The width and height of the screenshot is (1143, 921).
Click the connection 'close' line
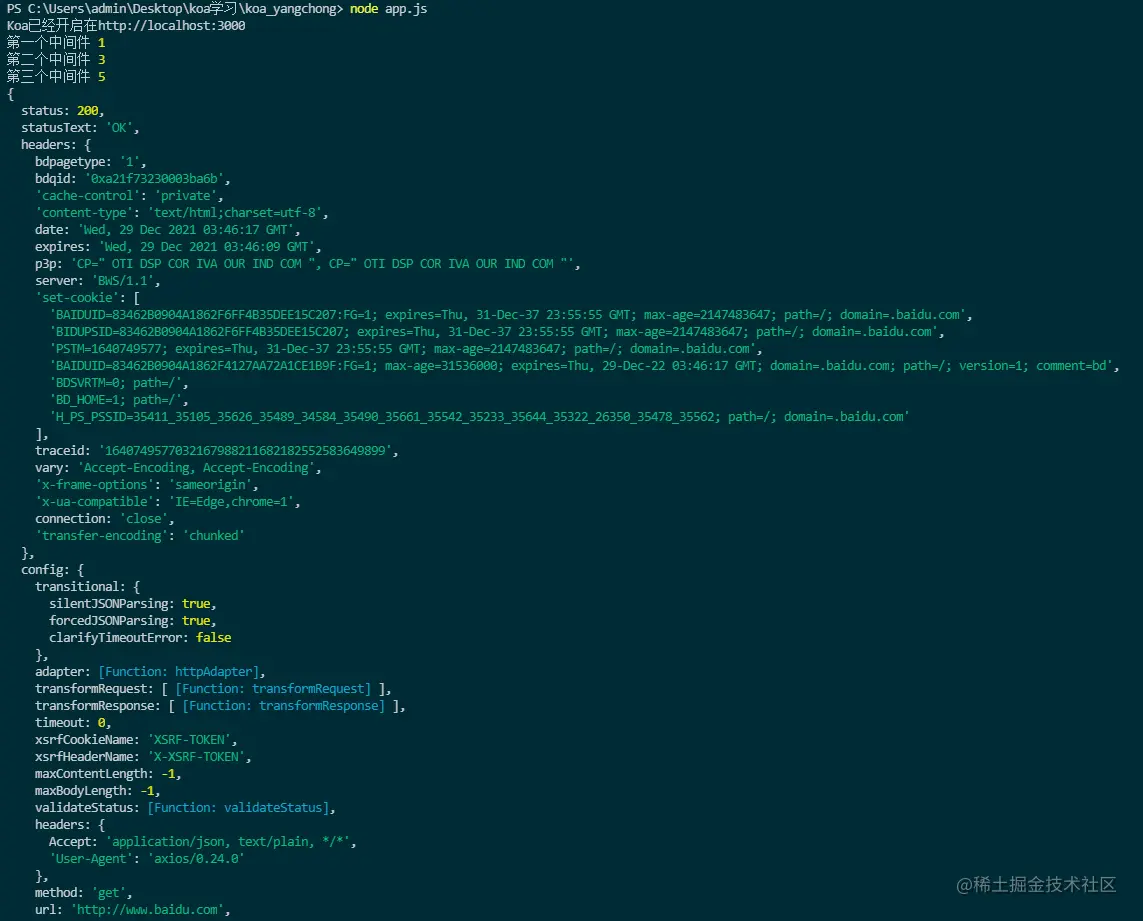(x=105, y=518)
